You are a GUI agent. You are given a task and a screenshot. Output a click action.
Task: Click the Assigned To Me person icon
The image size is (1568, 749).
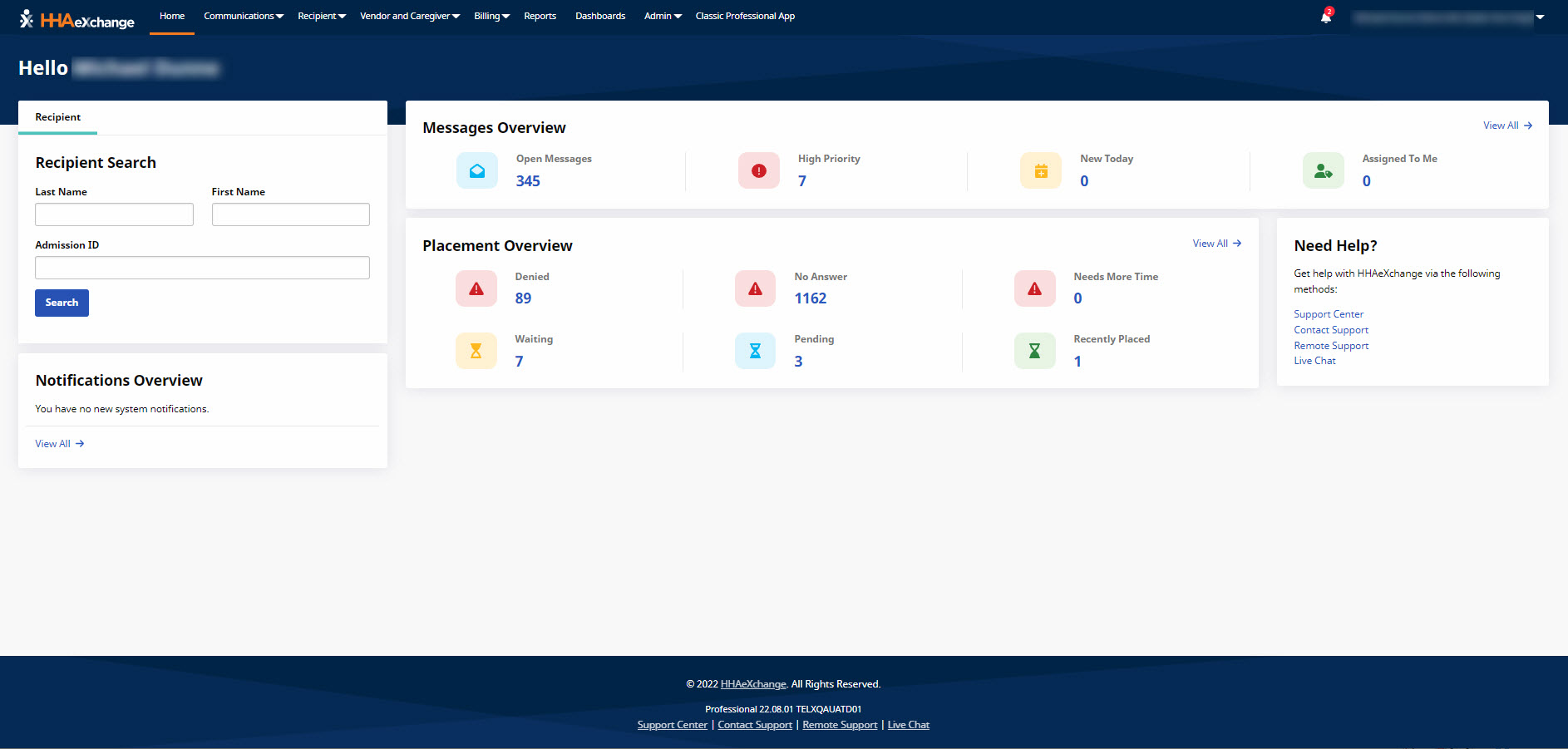click(1324, 170)
